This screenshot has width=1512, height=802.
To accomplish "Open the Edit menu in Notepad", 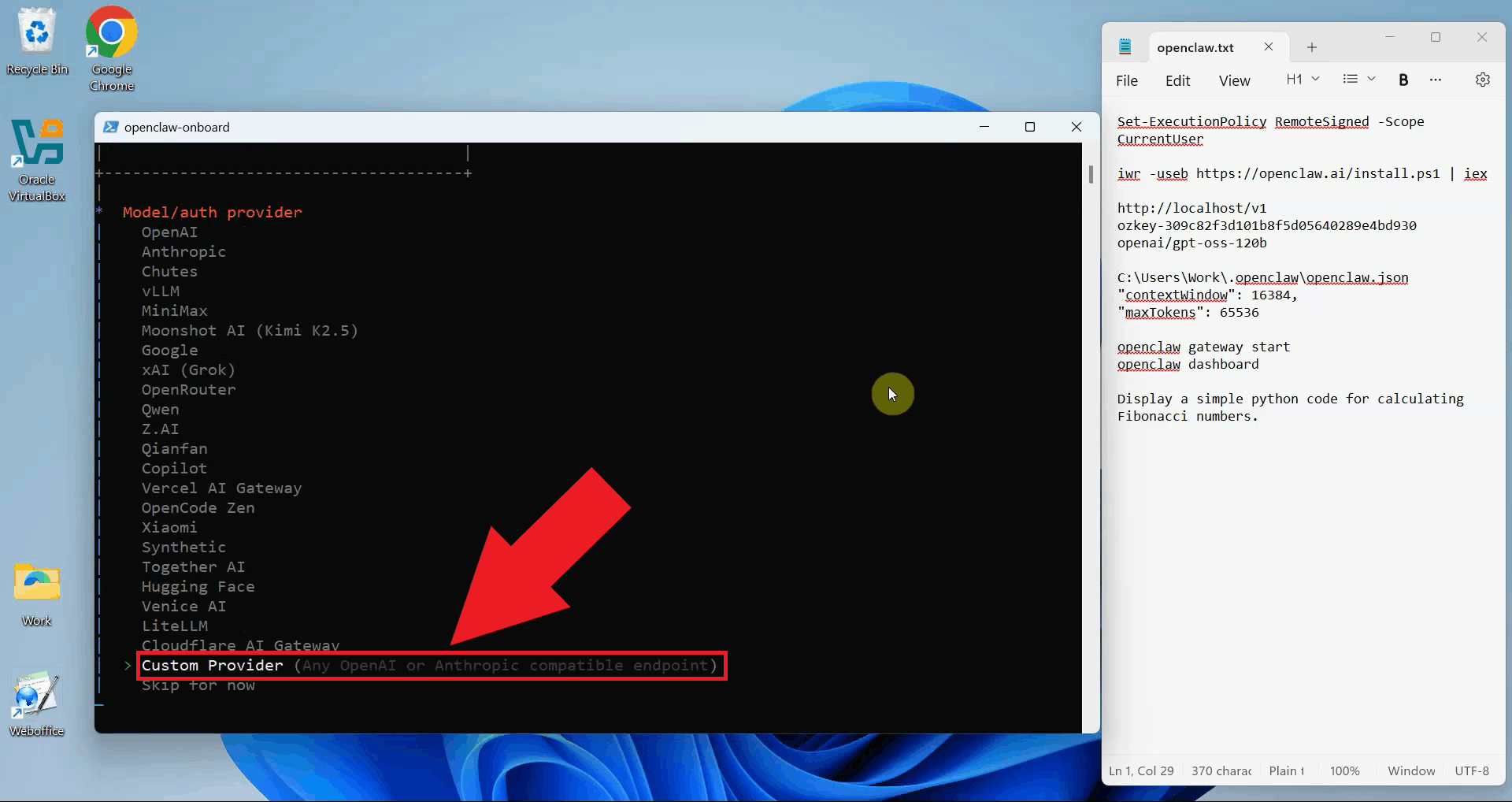I will [x=1177, y=80].
